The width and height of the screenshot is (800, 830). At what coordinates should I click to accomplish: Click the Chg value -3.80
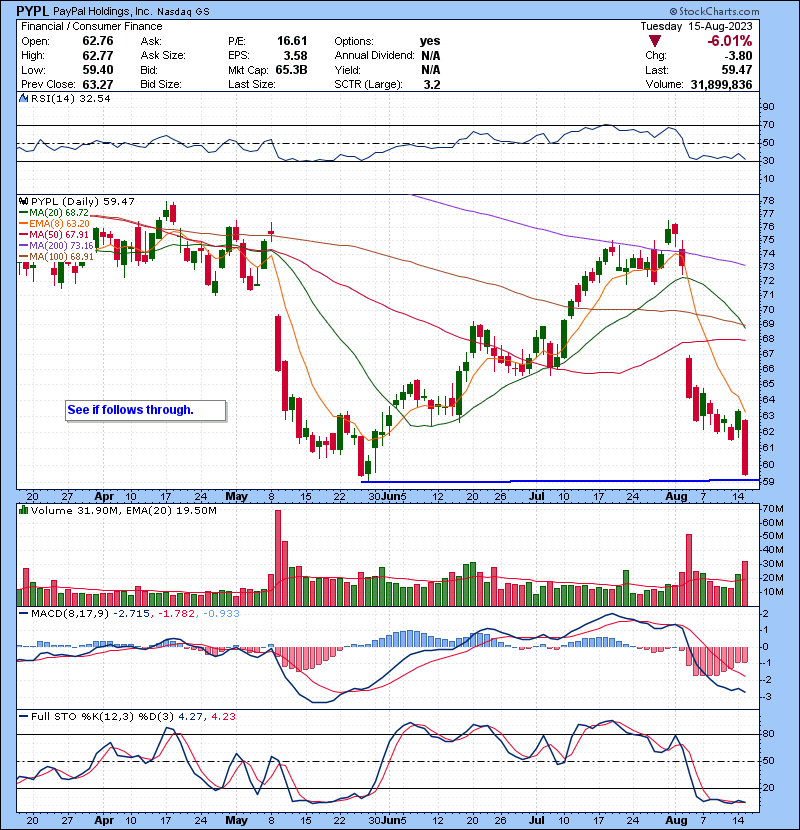[x=738, y=56]
